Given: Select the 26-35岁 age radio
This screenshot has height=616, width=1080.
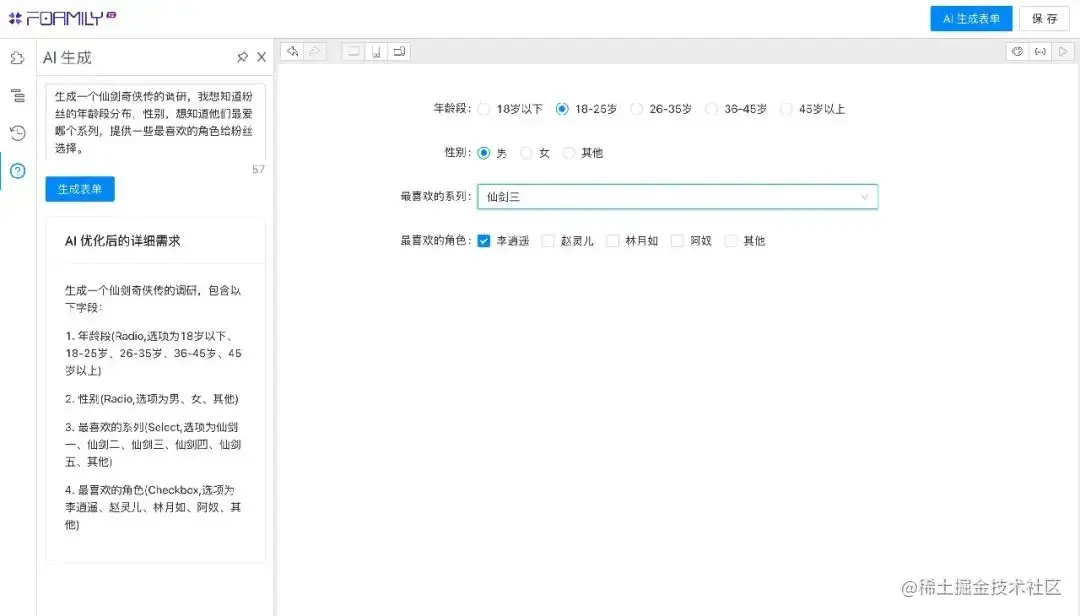Looking at the screenshot, I should point(637,109).
